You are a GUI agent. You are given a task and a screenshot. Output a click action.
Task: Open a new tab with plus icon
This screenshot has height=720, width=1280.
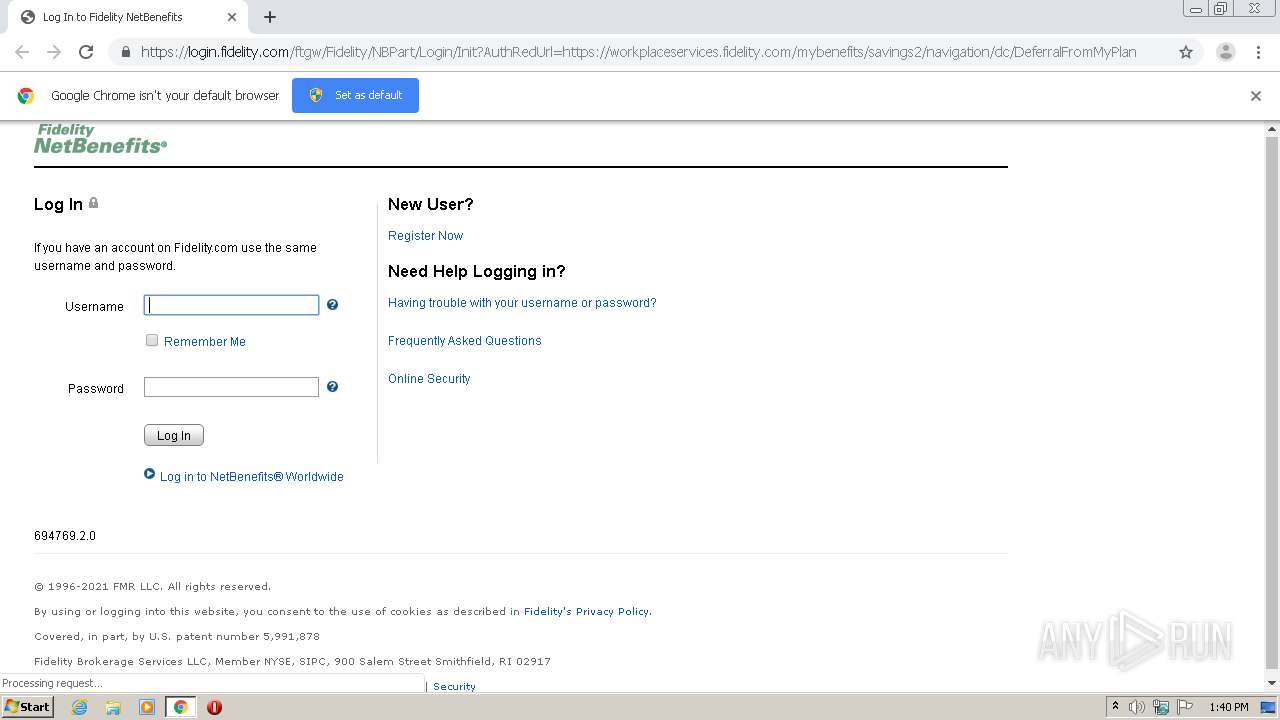[270, 17]
